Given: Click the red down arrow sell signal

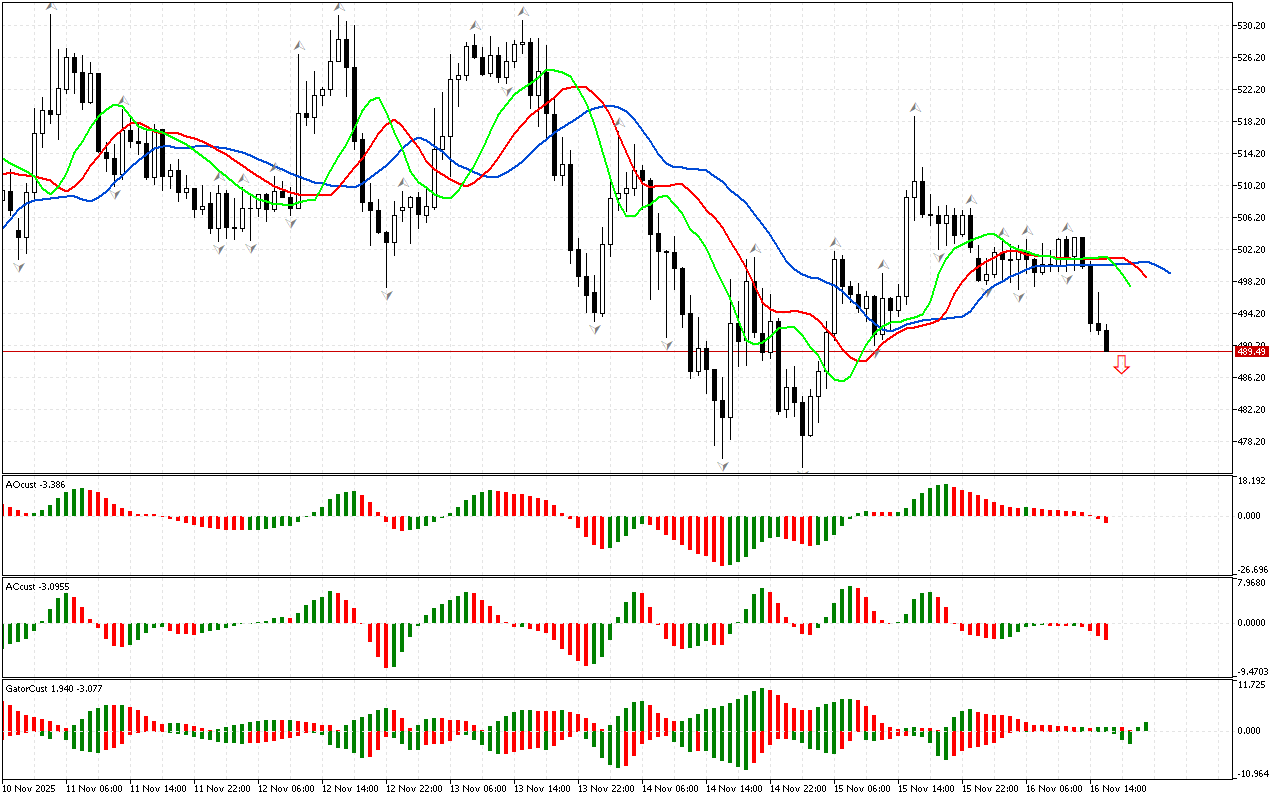Looking at the screenshot, I should click(x=1121, y=365).
